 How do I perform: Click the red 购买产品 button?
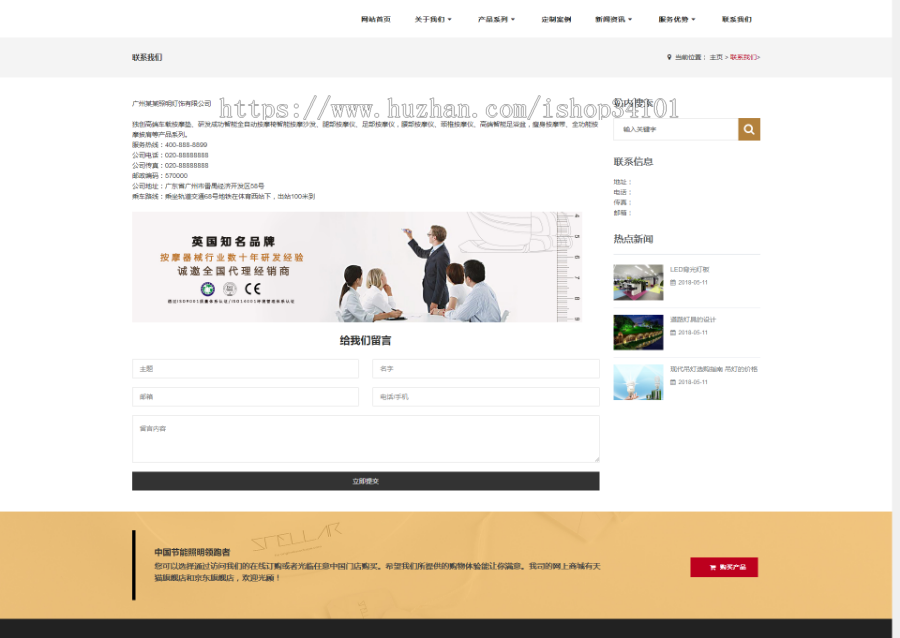click(724, 567)
